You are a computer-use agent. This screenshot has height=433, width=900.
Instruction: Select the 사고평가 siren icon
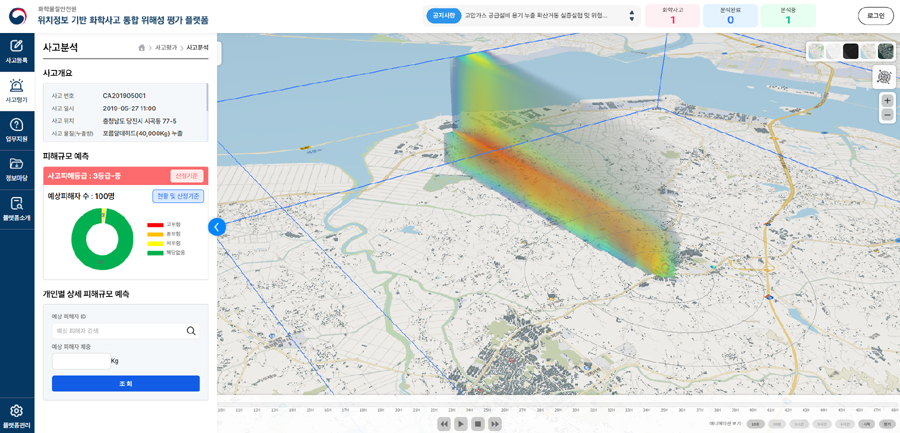coord(17,90)
